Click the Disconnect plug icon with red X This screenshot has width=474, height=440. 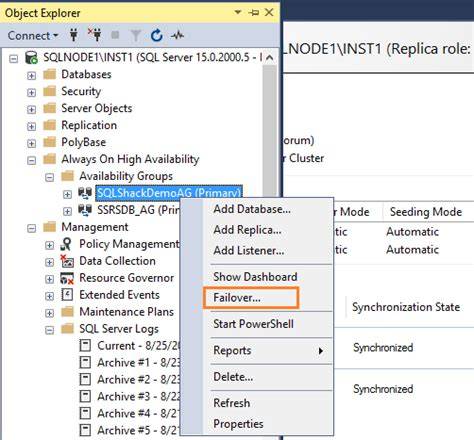pos(95,35)
